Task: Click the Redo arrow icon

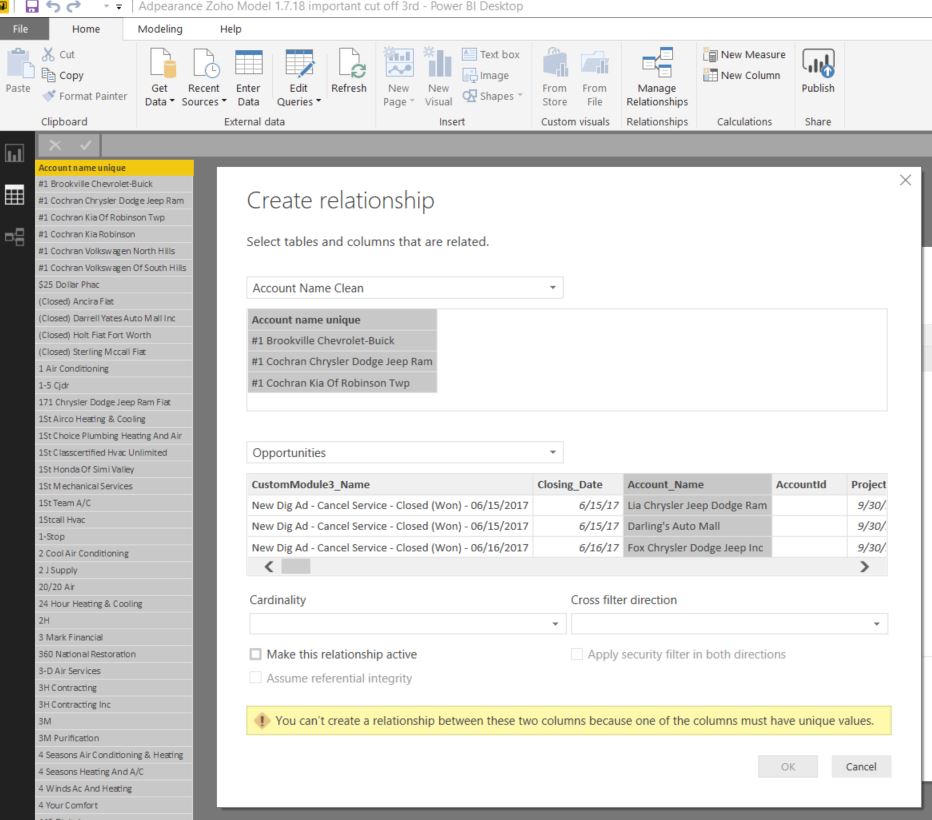Action: pyautogui.click(x=74, y=7)
